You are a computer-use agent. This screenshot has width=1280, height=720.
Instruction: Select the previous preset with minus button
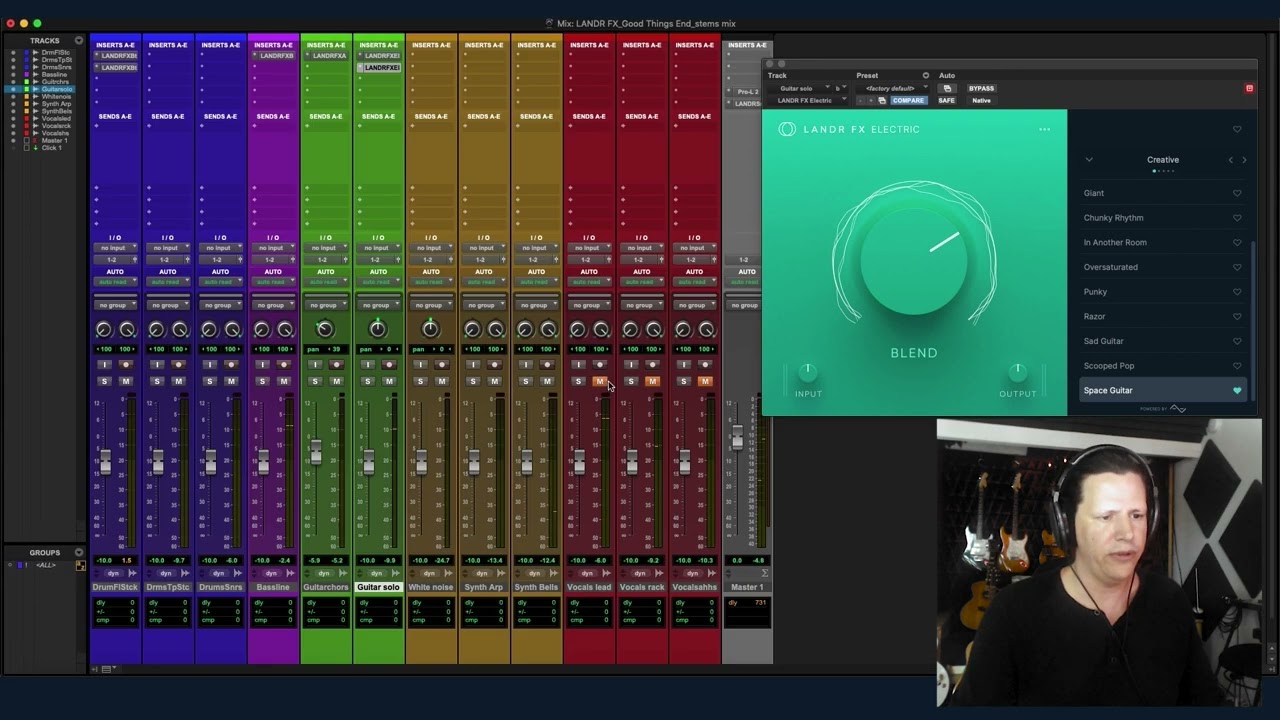pos(861,100)
